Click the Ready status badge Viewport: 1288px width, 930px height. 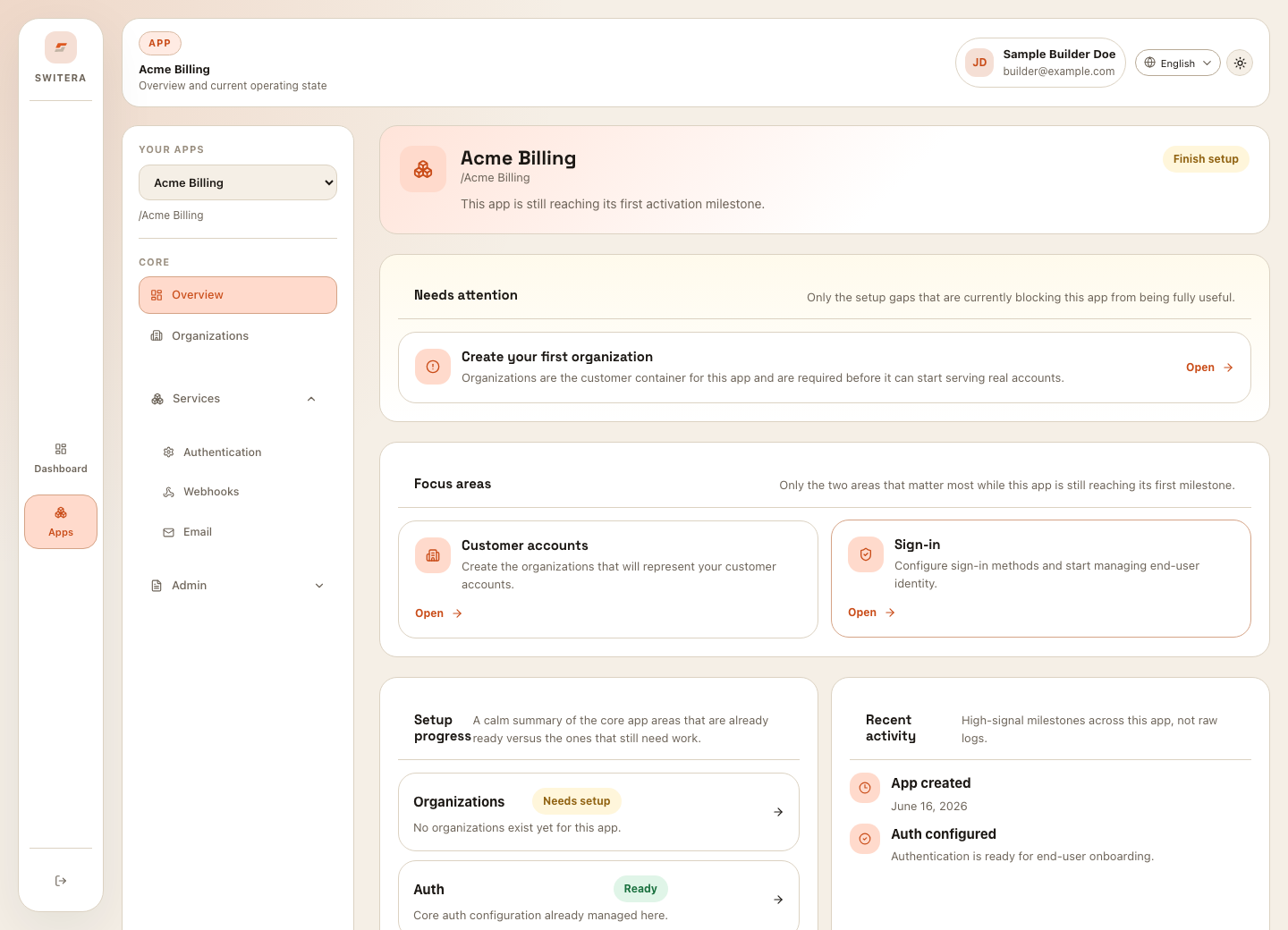pyautogui.click(x=640, y=889)
